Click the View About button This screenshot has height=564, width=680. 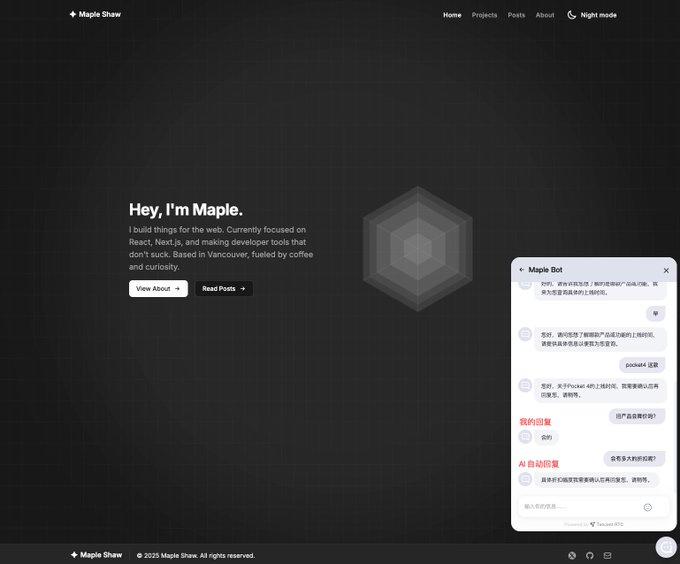pyautogui.click(x=158, y=289)
